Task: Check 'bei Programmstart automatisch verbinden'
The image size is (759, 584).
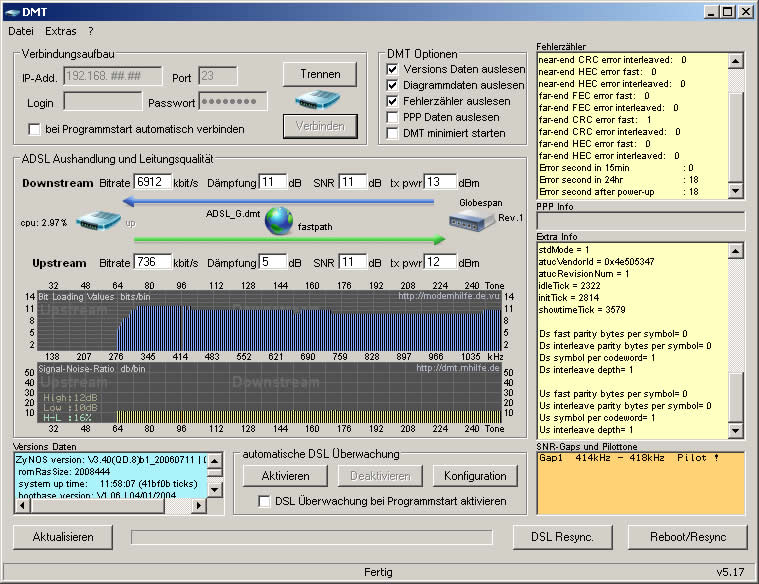Action: click(35, 129)
